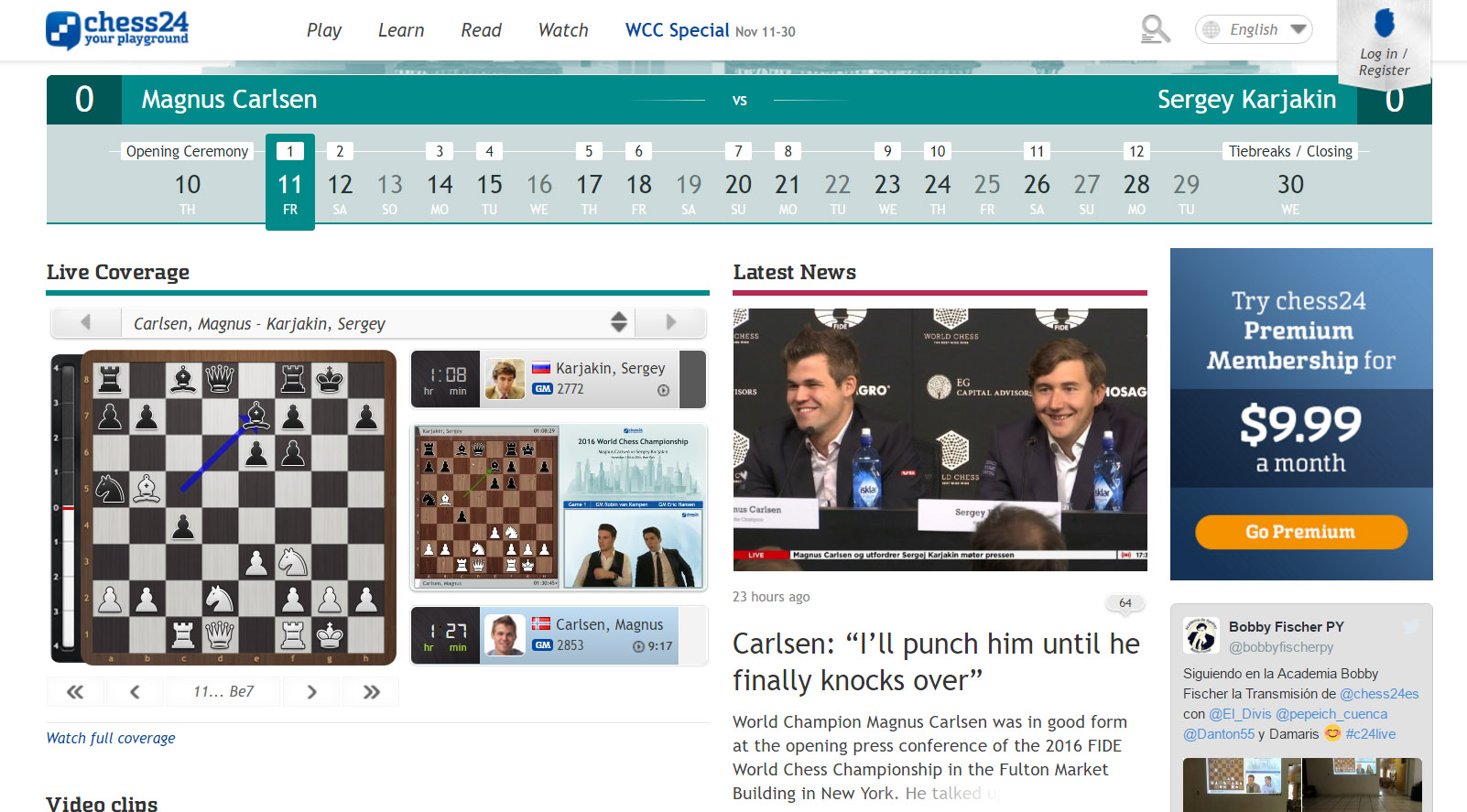
Task: Click the 11... Be7 move label
Action: click(223, 692)
